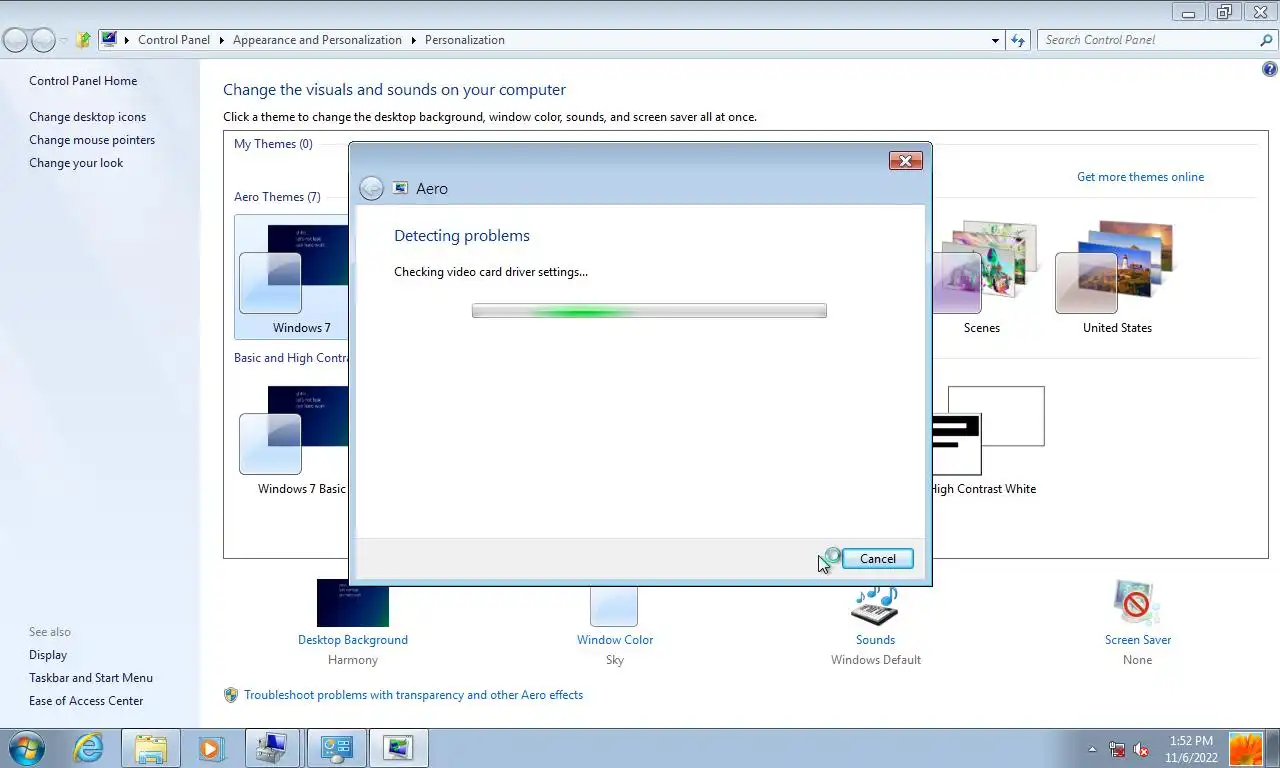Click the muted volume tray icon
1280x768 pixels.
[1141, 749]
